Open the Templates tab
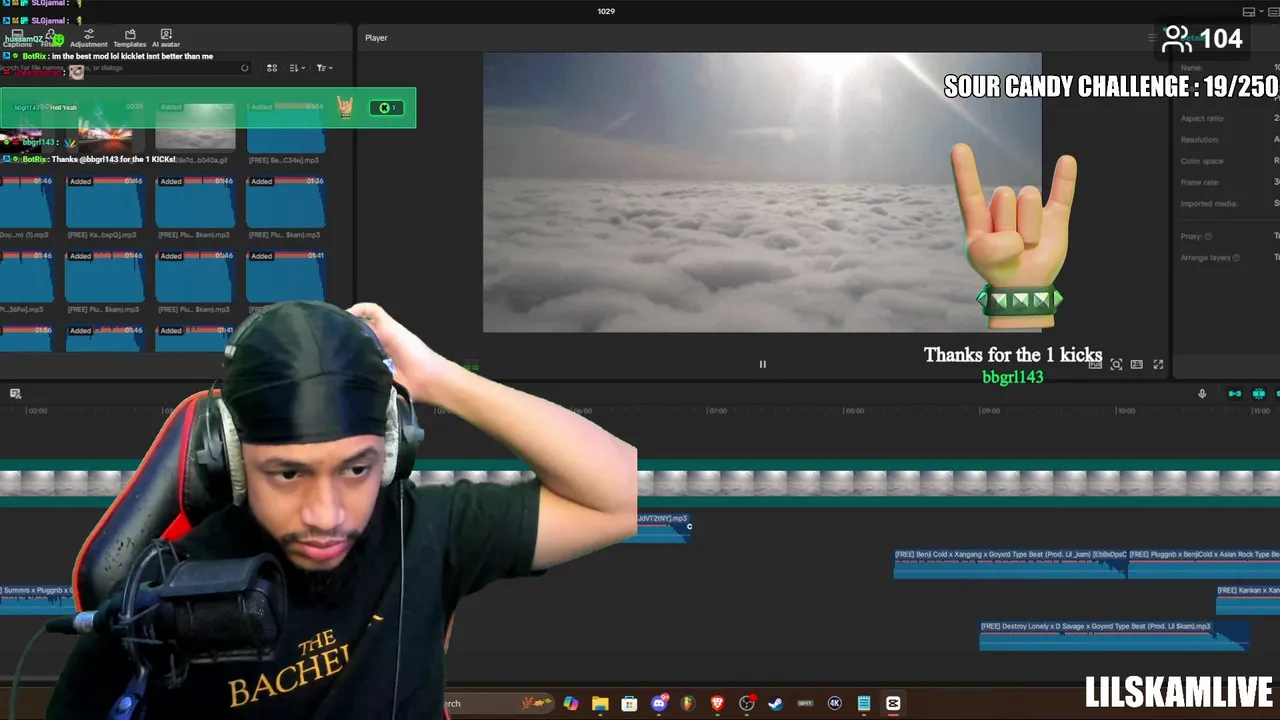The image size is (1280, 720). pos(130,39)
